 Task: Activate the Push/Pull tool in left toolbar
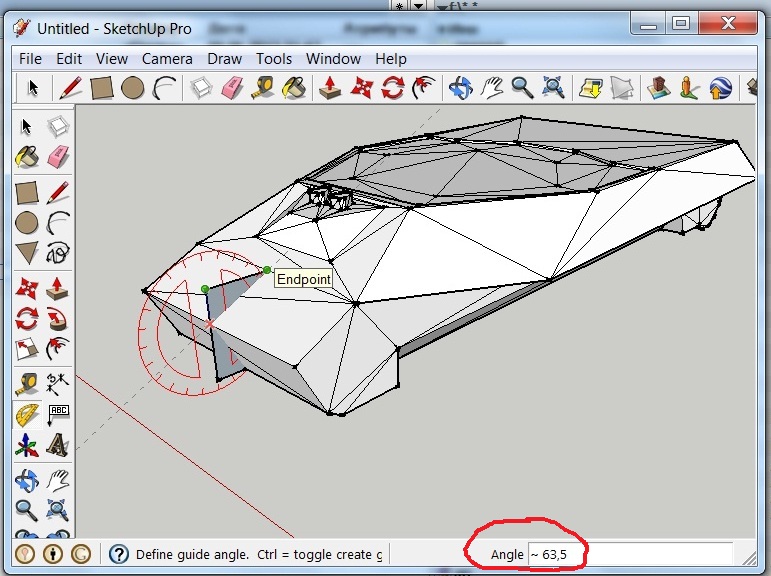click(x=58, y=288)
